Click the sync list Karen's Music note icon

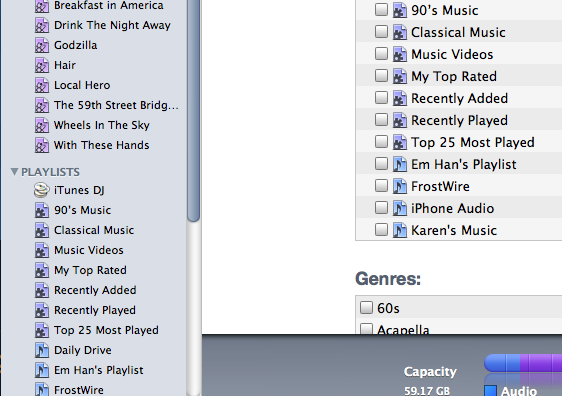[x=400, y=230]
